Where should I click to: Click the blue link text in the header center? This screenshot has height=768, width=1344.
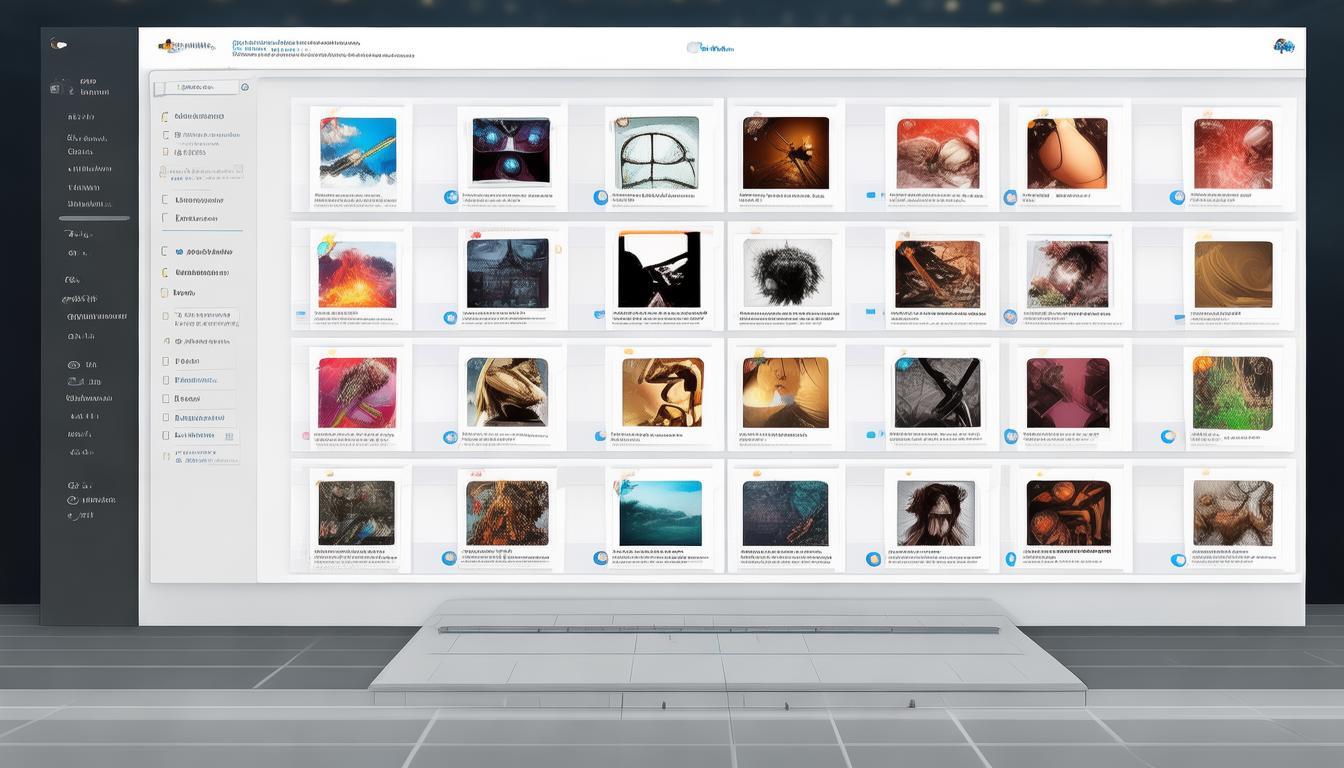pyautogui.click(x=720, y=48)
